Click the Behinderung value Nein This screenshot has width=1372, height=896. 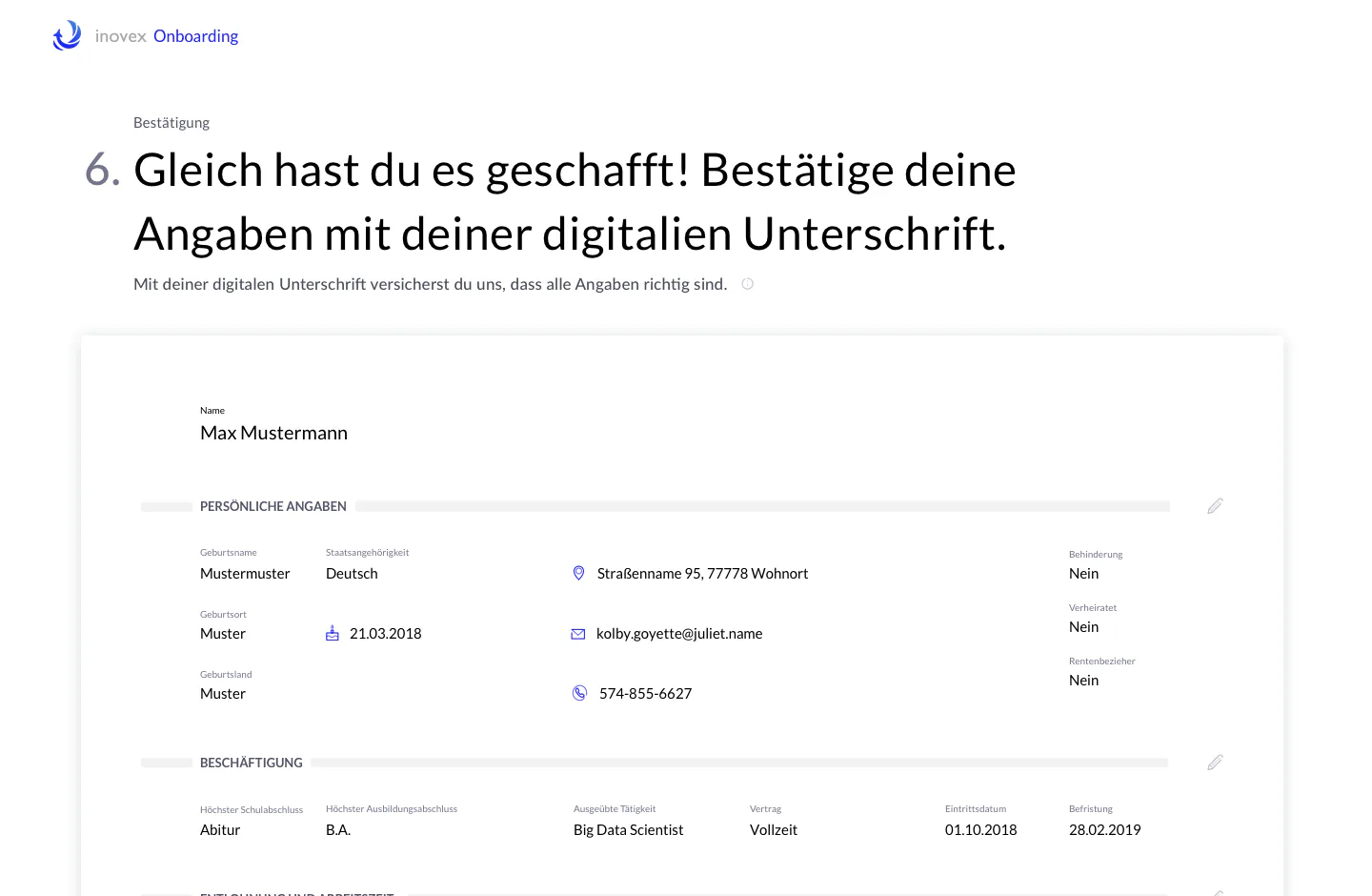1083,574
